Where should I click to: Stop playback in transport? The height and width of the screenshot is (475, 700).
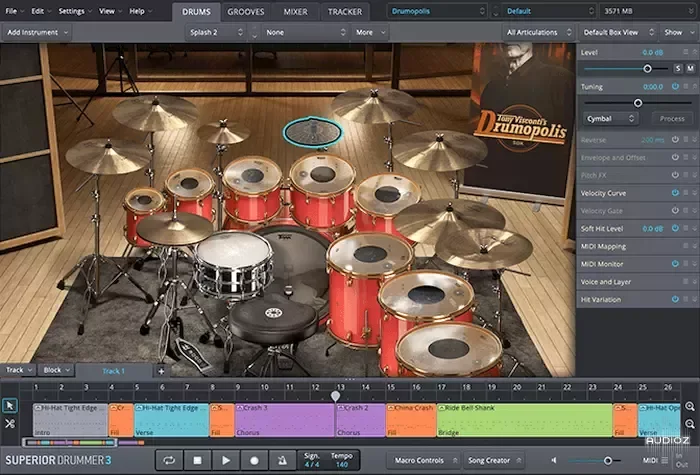[x=197, y=460]
